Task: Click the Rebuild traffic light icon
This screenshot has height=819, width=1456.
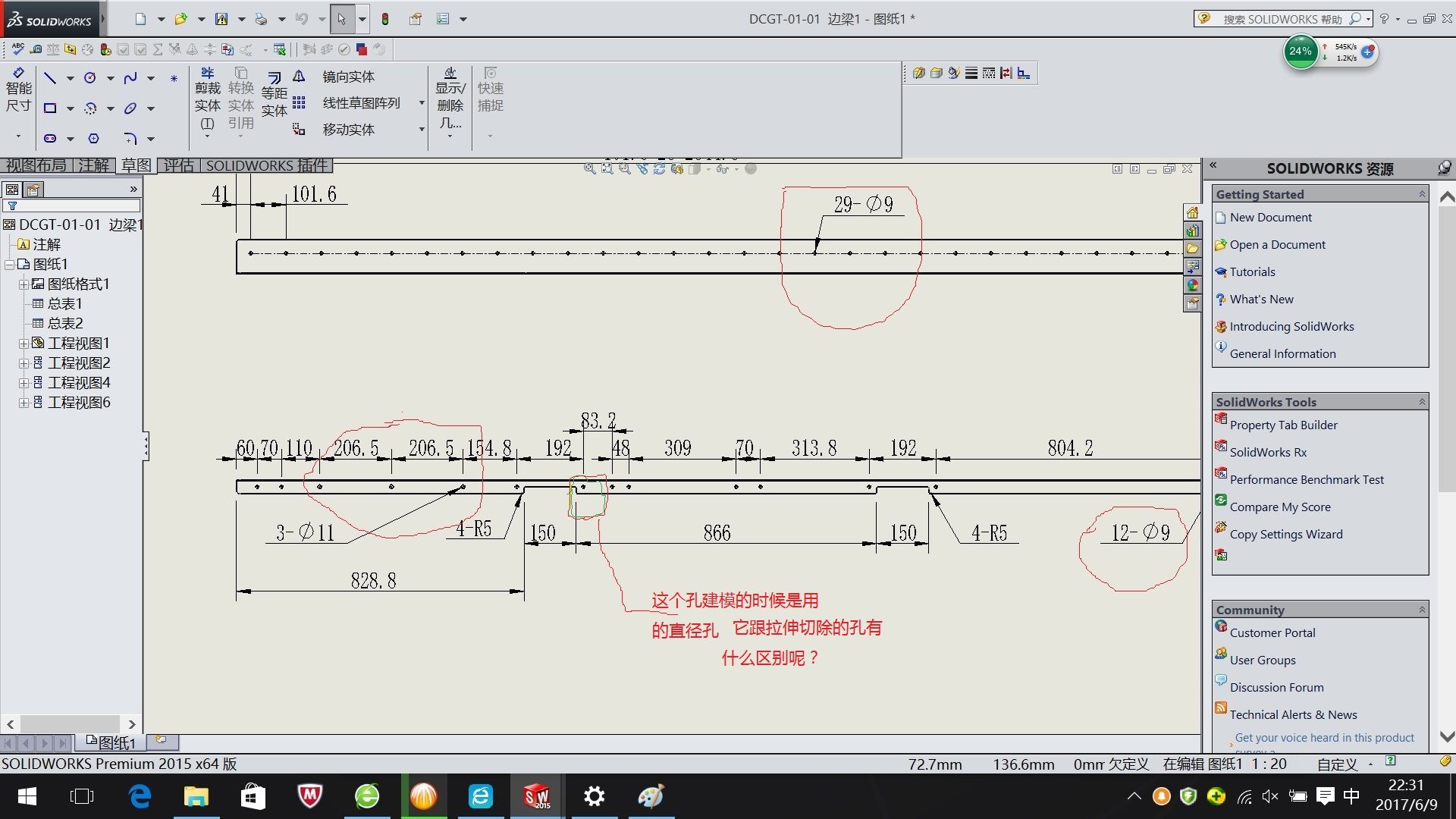Action: click(385, 19)
